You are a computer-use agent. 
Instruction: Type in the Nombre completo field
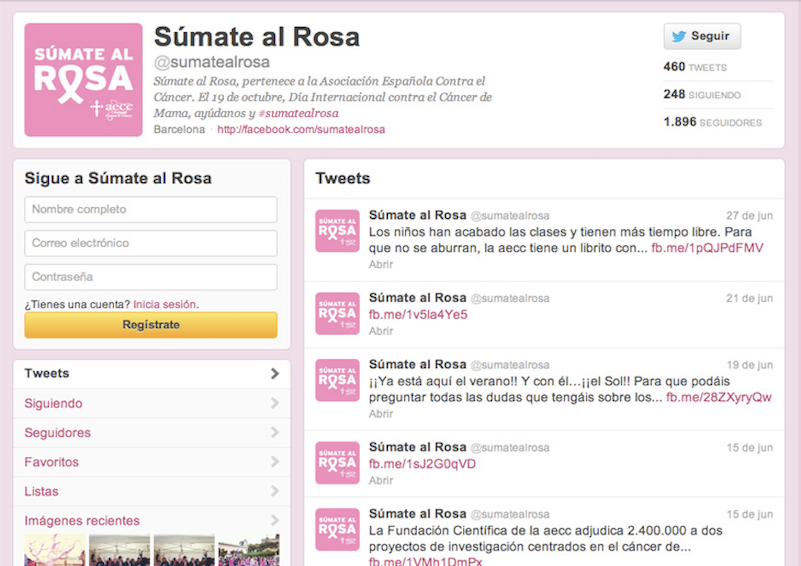pos(151,210)
